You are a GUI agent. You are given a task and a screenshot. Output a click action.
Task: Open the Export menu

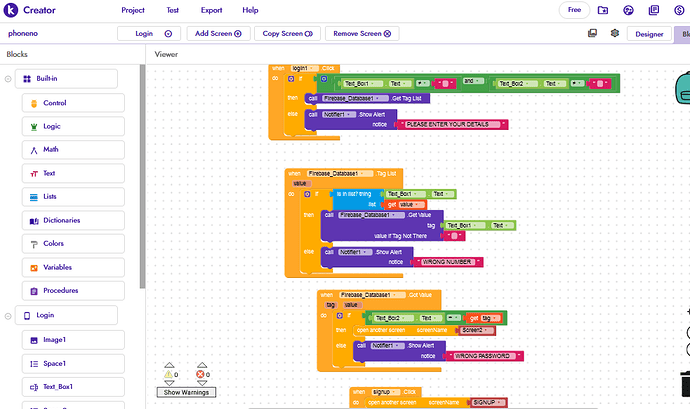211,10
